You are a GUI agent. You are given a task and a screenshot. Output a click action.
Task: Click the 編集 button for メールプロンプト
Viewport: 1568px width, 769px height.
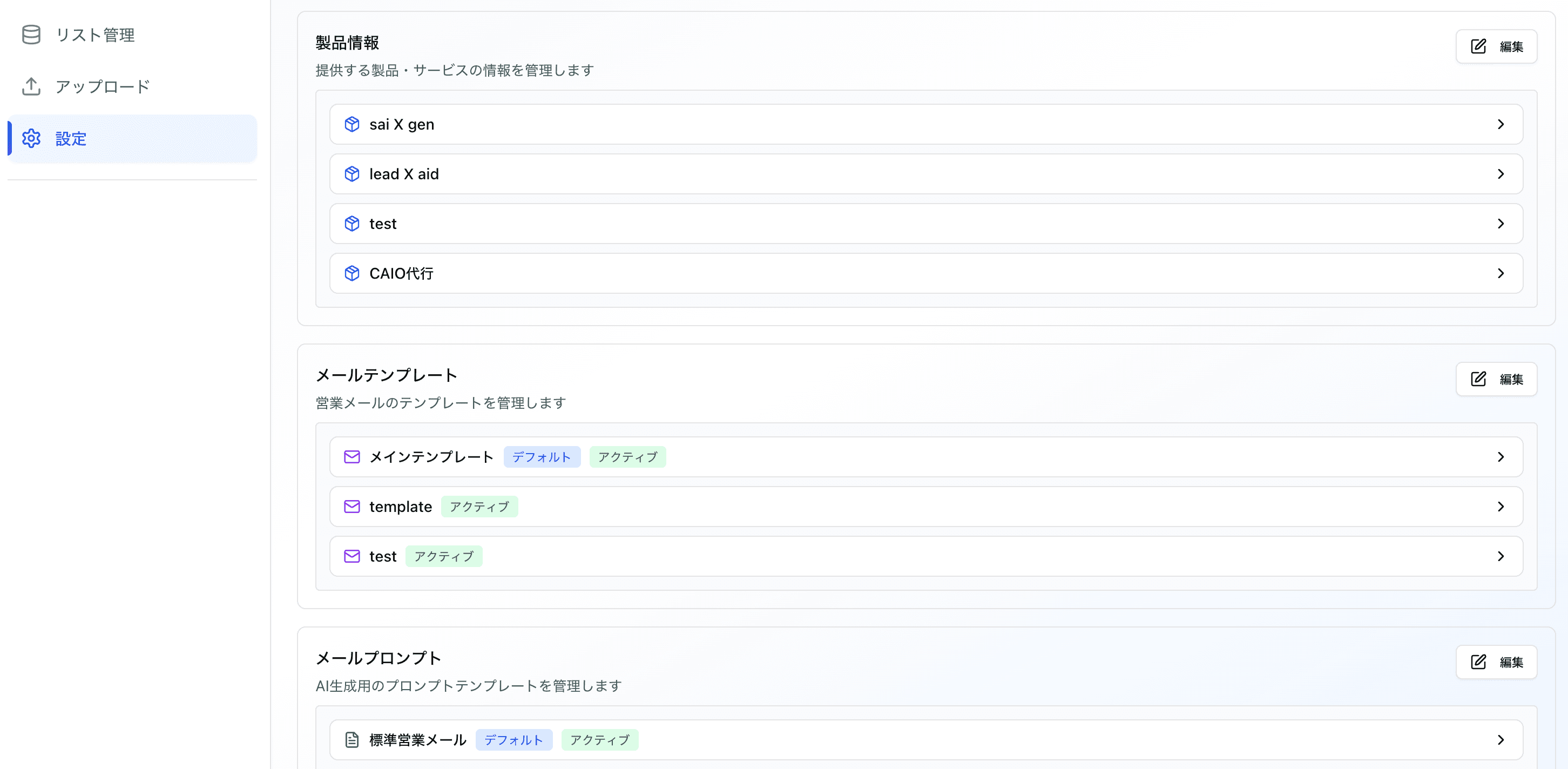pyautogui.click(x=1497, y=663)
